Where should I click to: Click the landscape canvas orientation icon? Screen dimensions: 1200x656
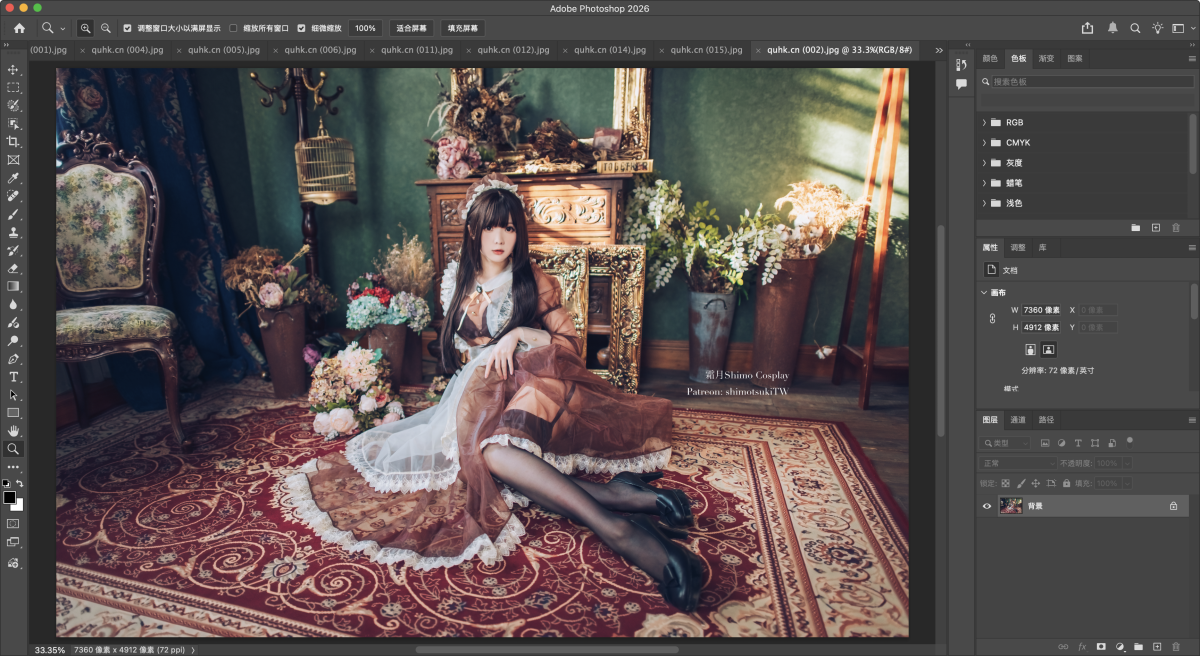1048,350
